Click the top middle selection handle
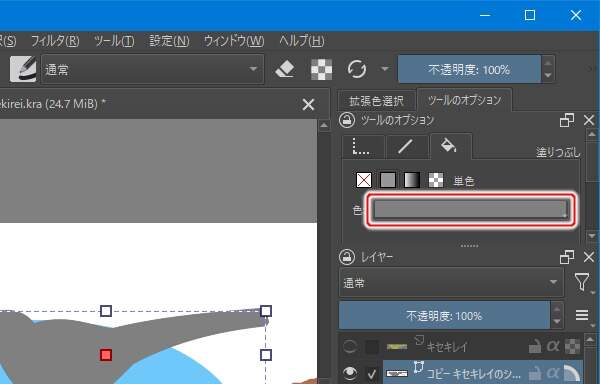This screenshot has width=600, height=384. 106,311
